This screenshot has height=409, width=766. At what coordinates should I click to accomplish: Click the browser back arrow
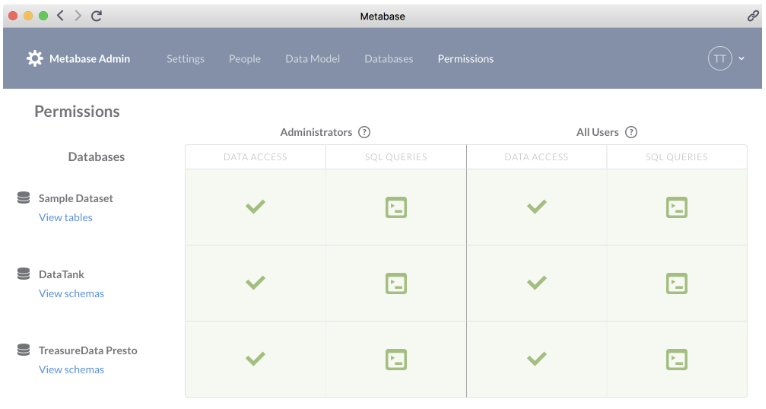pos(60,16)
